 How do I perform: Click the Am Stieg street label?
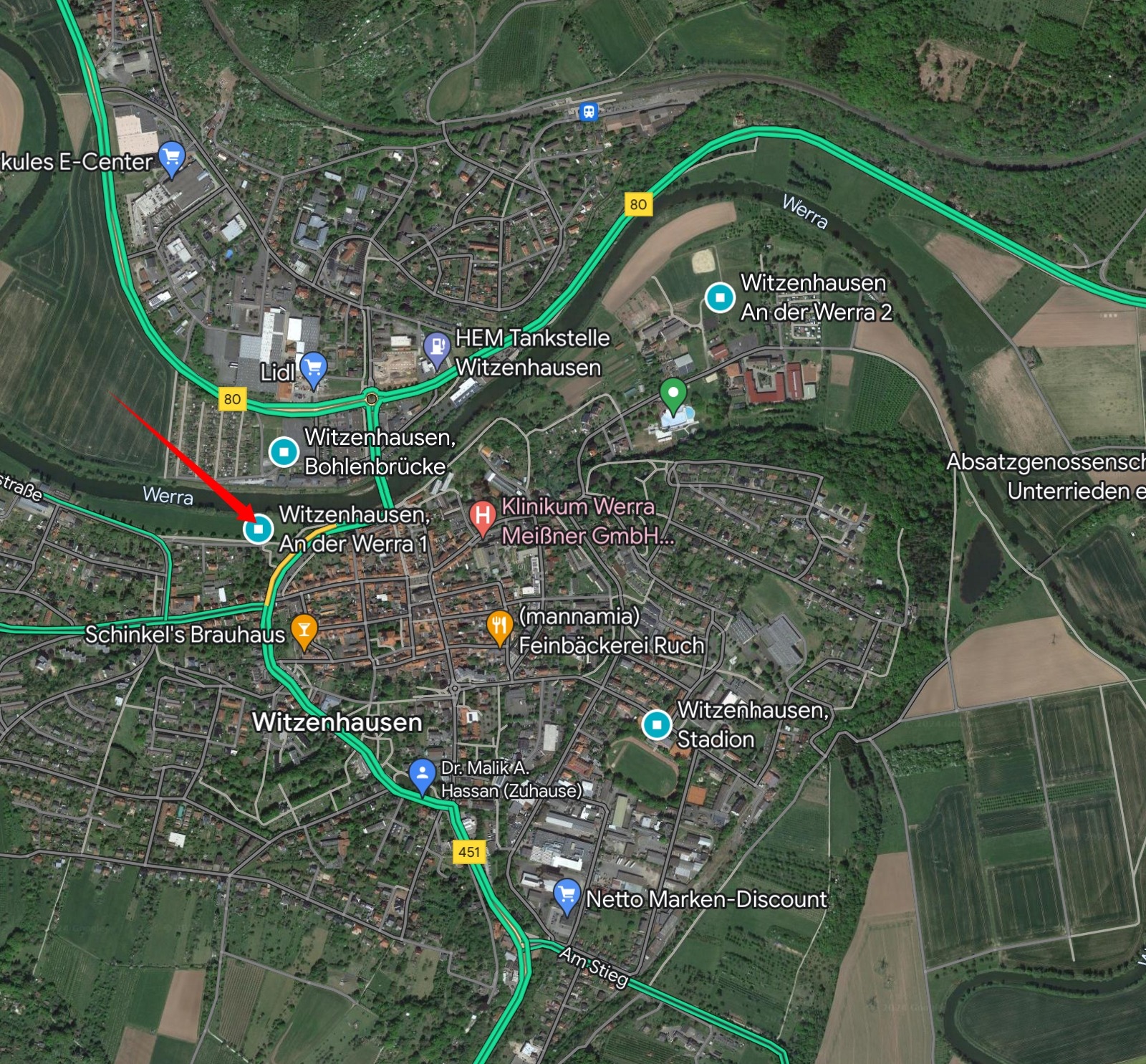[x=593, y=967]
